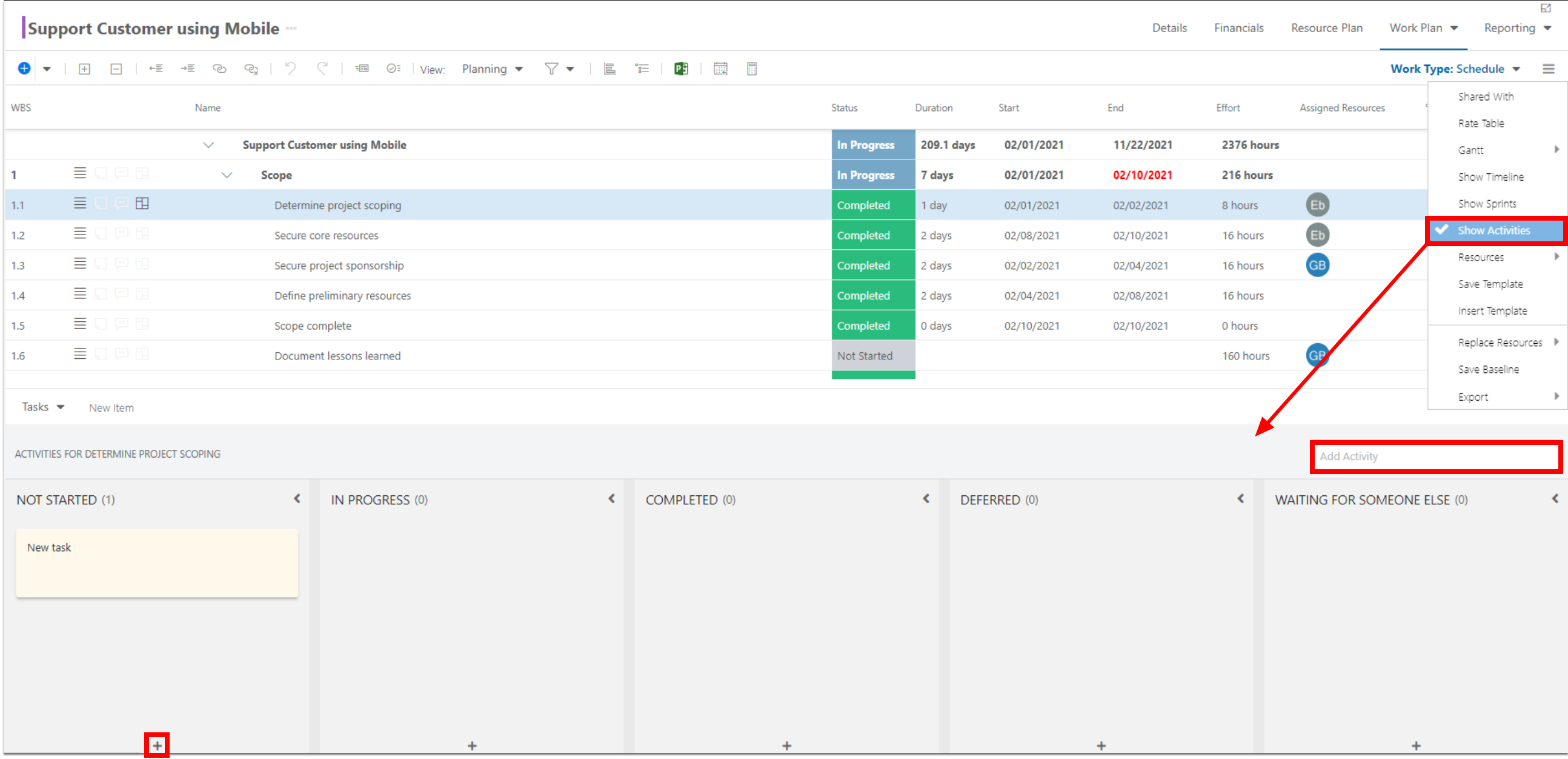Open the activities board icon for task 1.1
The width and height of the screenshot is (1568, 759).
[x=142, y=204]
